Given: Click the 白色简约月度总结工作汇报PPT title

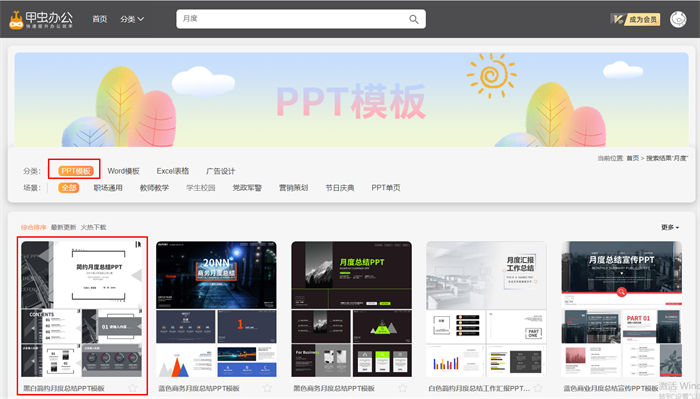Looking at the screenshot, I should point(479,388).
